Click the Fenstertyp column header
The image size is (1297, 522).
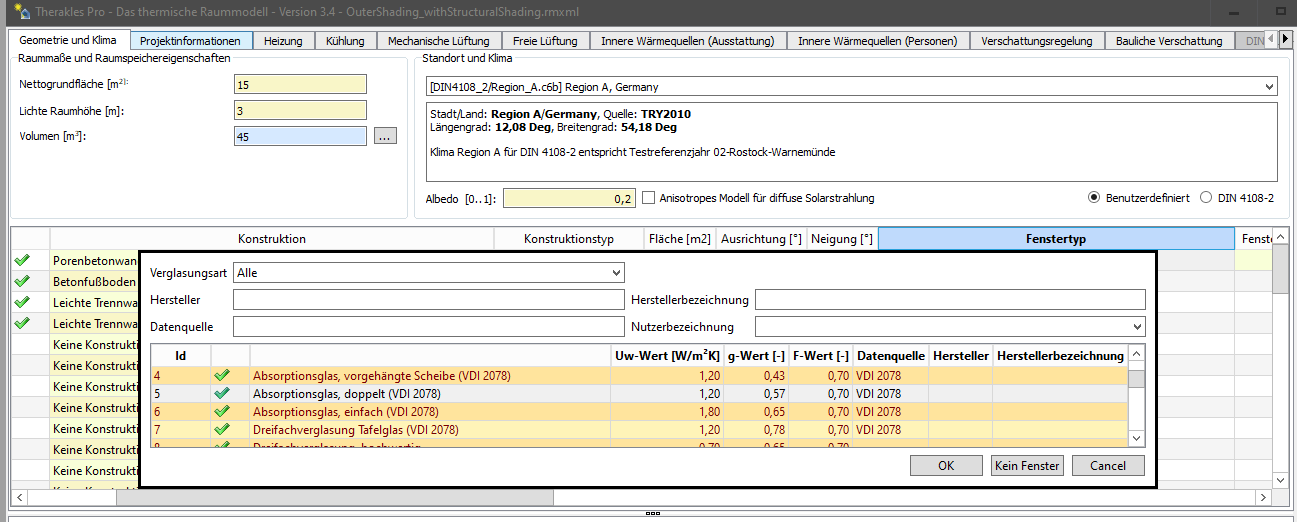[x=1056, y=239]
